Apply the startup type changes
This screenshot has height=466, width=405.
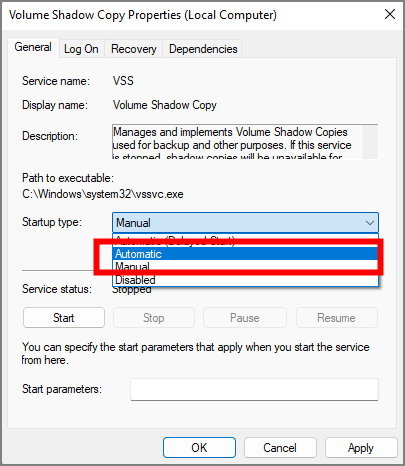pyautogui.click(x=361, y=448)
